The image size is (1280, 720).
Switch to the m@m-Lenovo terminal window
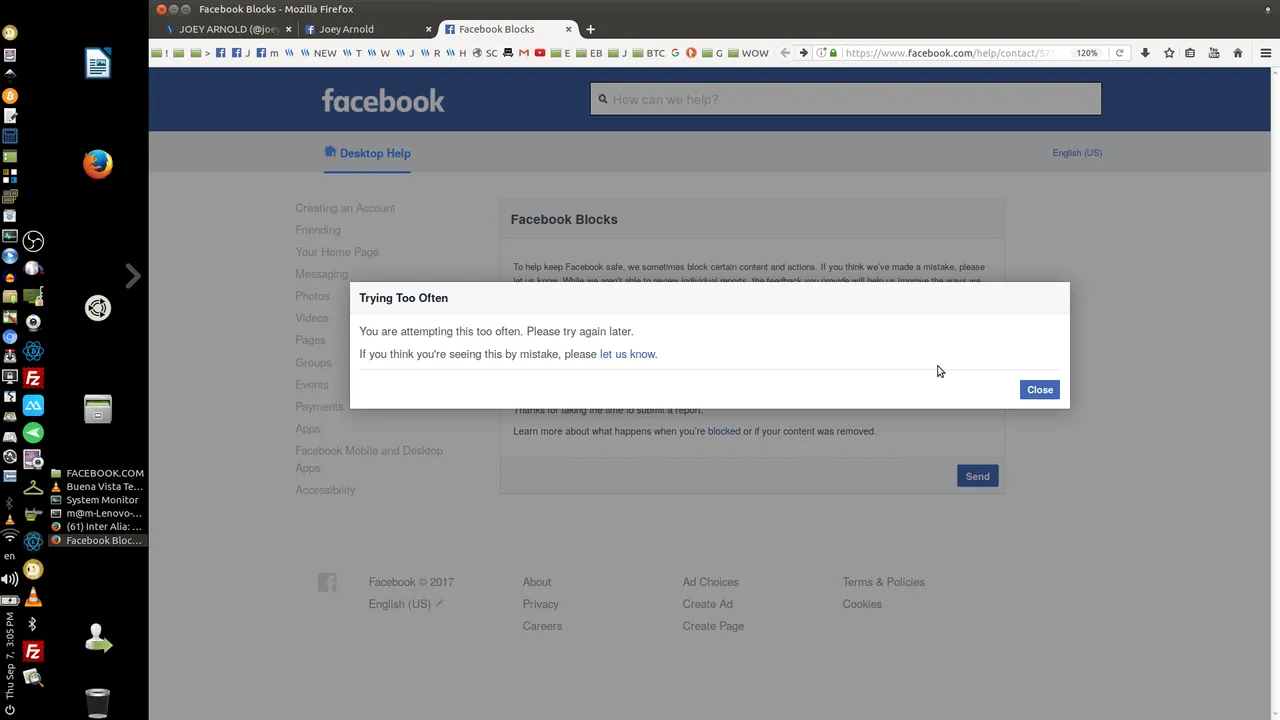(x=97, y=513)
